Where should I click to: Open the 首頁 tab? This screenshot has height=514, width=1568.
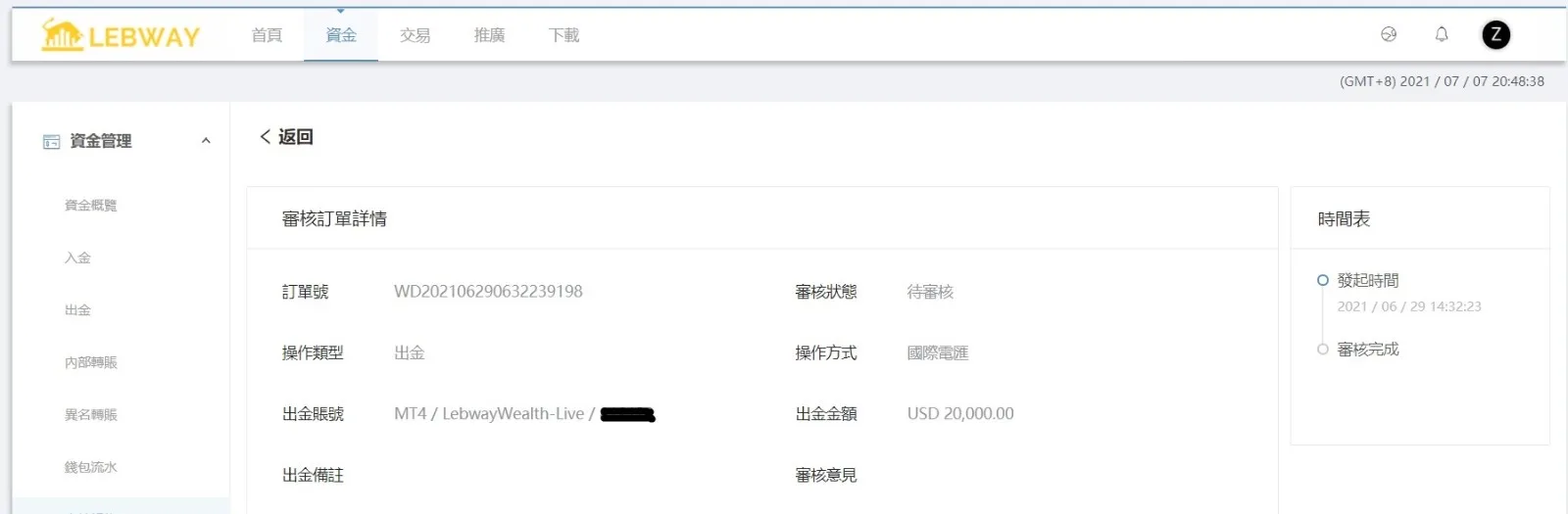267,35
